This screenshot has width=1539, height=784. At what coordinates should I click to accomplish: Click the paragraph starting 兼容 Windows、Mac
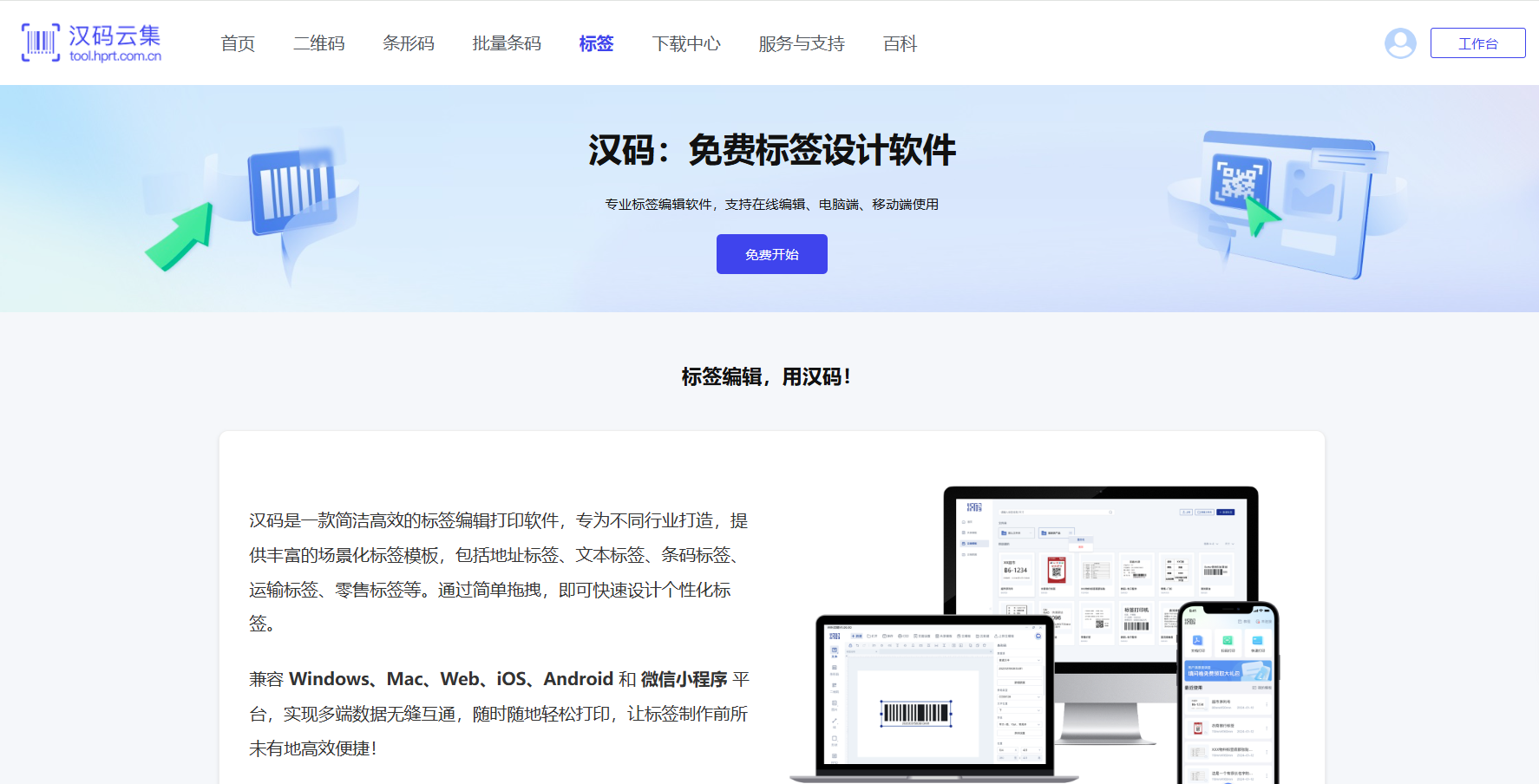coord(499,714)
